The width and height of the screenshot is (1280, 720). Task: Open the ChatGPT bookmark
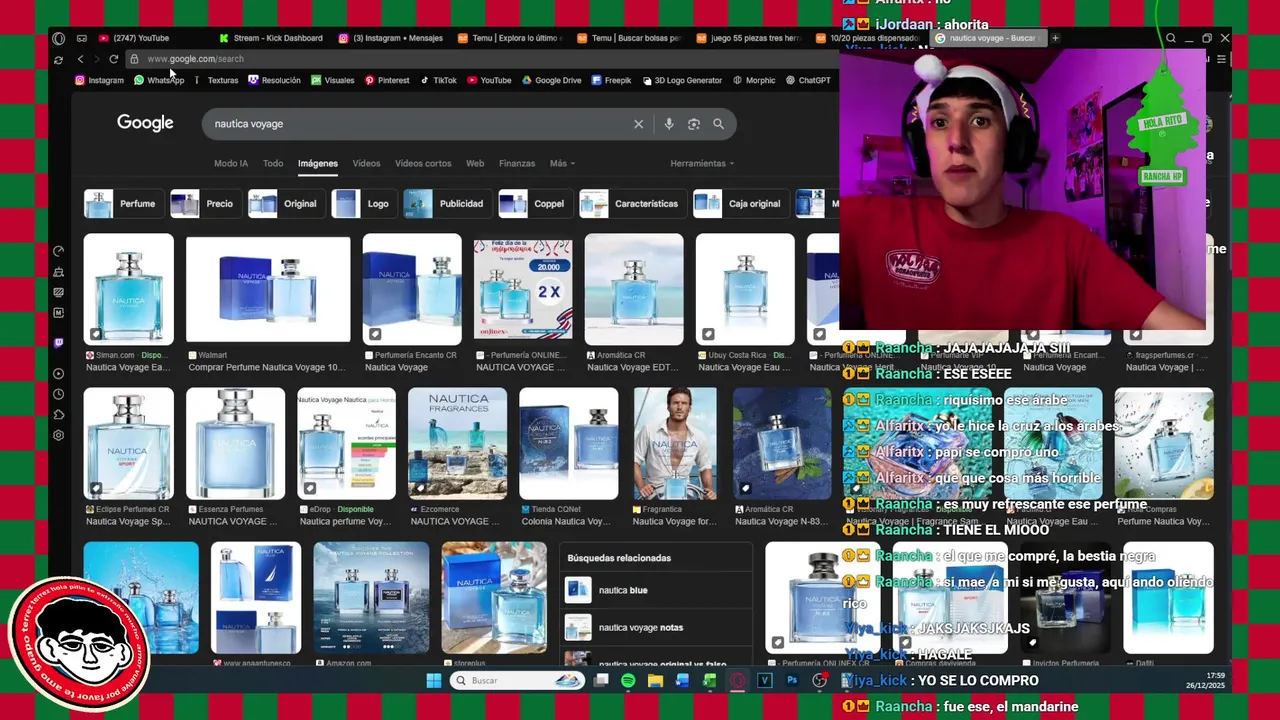point(808,80)
